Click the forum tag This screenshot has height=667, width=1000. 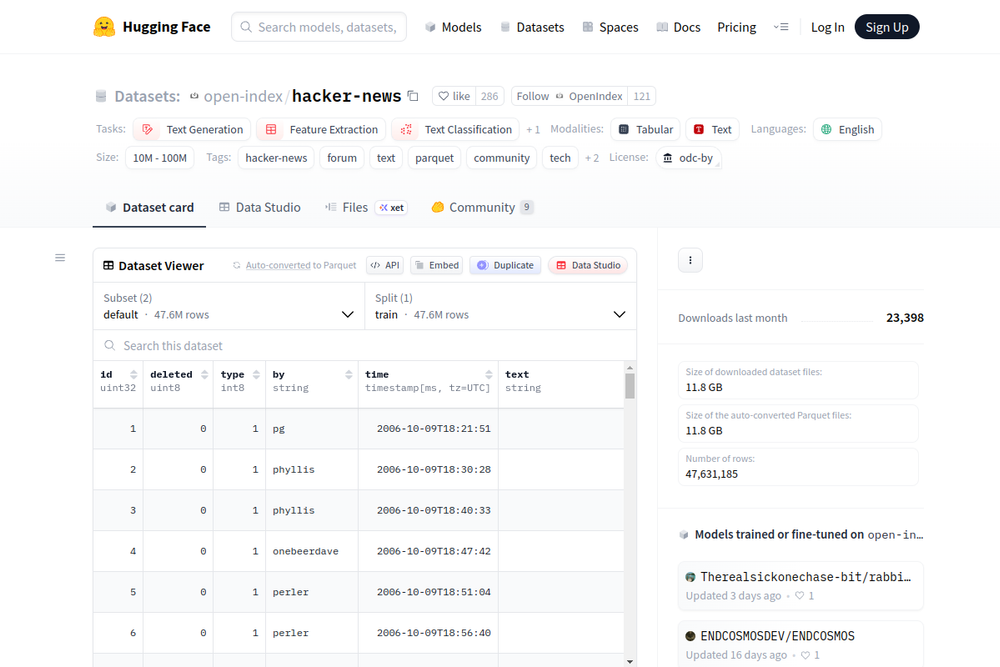pos(342,158)
